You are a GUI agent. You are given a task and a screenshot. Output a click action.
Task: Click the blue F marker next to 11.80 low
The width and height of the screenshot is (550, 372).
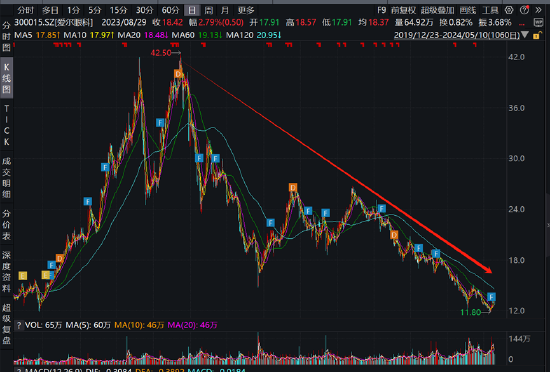pyautogui.click(x=491, y=297)
